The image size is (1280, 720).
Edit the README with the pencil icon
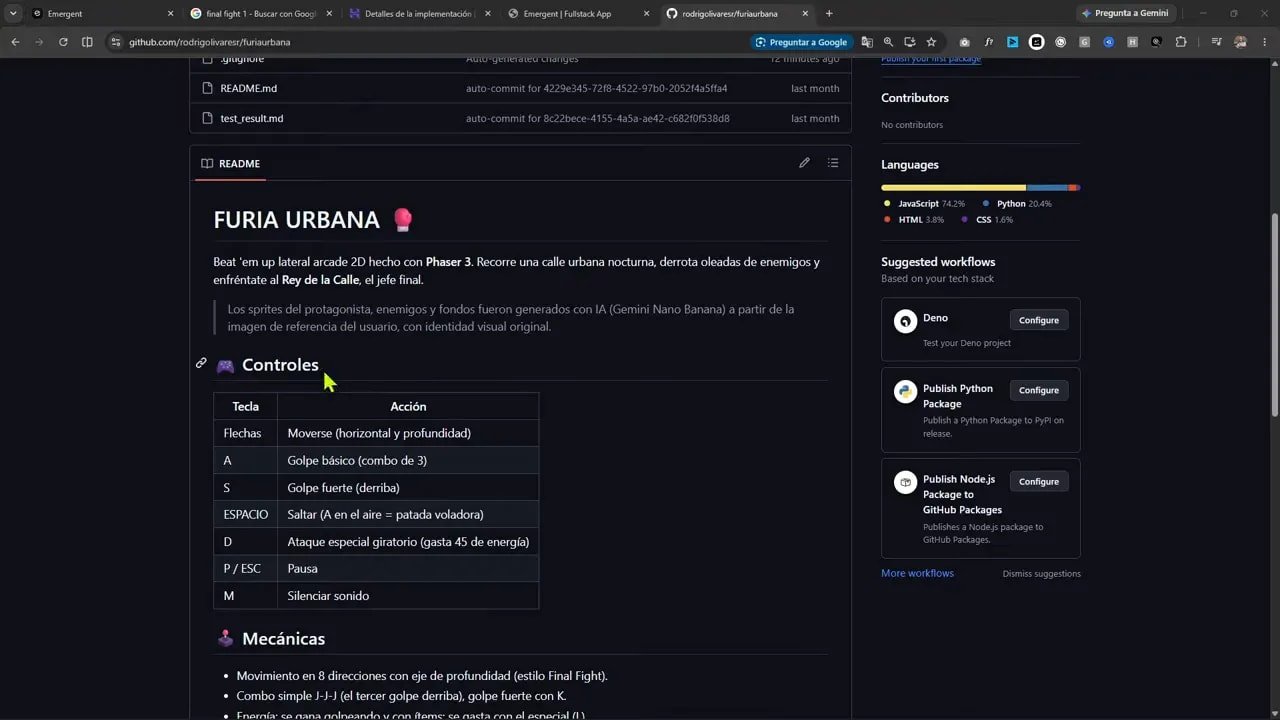[x=804, y=163]
